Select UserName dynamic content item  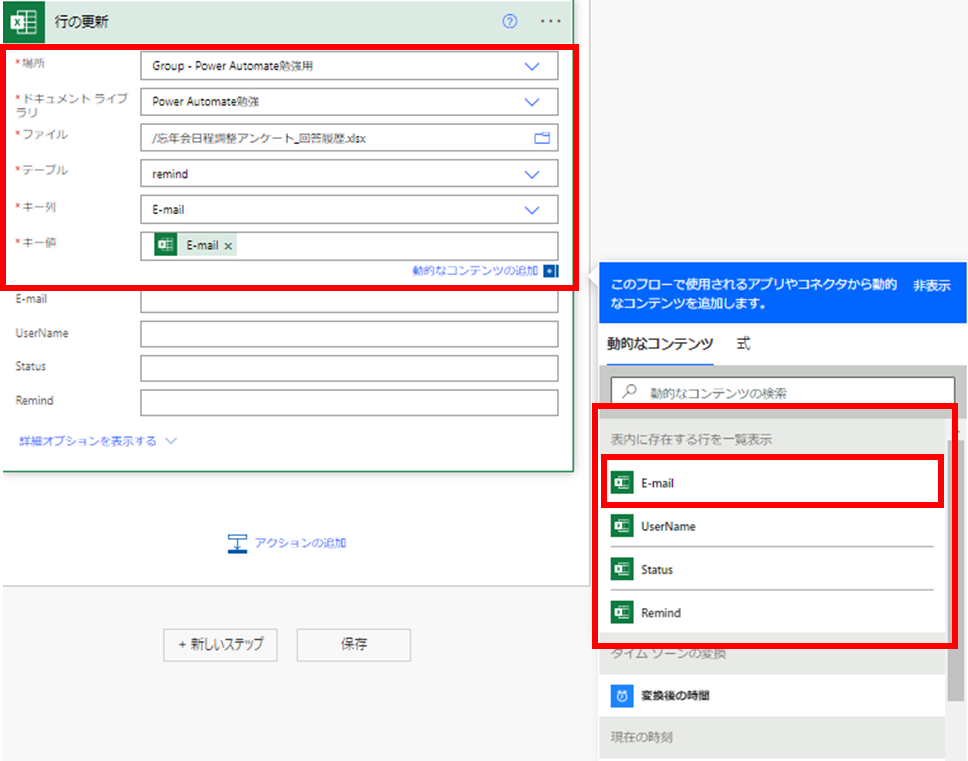point(772,526)
